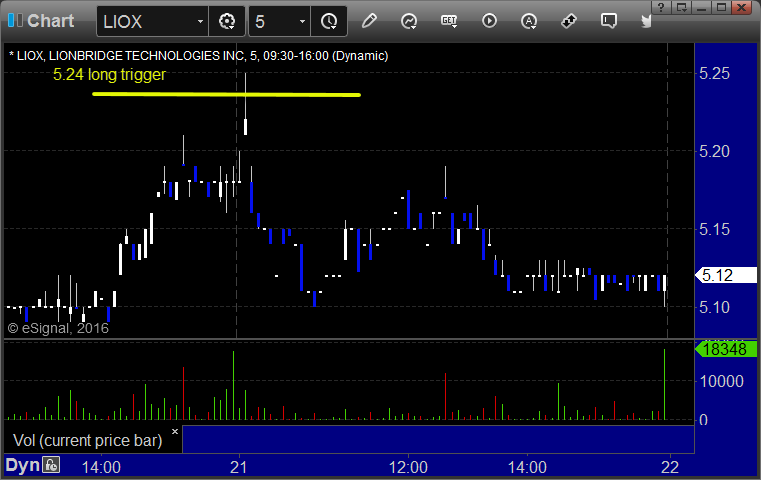The image size is (761, 480).
Task: Select the yellow 5.24 trigger line
Action: [226, 95]
